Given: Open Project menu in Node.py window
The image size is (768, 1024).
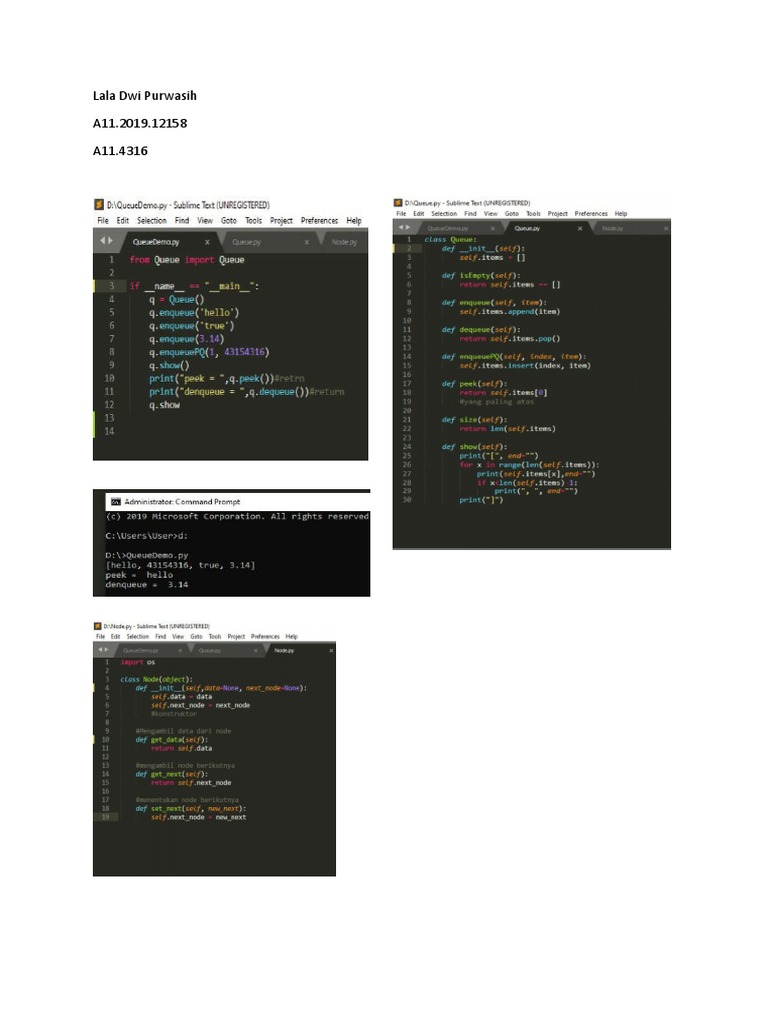Looking at the screenshot, I should 236,636.
